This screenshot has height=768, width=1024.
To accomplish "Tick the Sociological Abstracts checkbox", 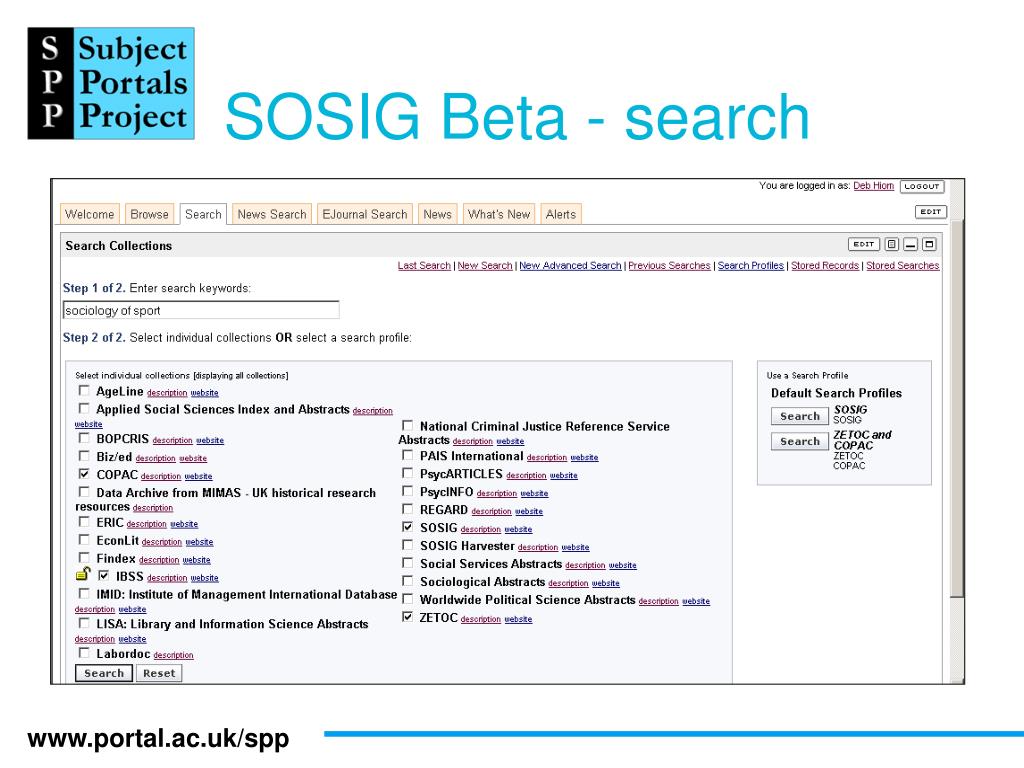I will click(408, 581).
